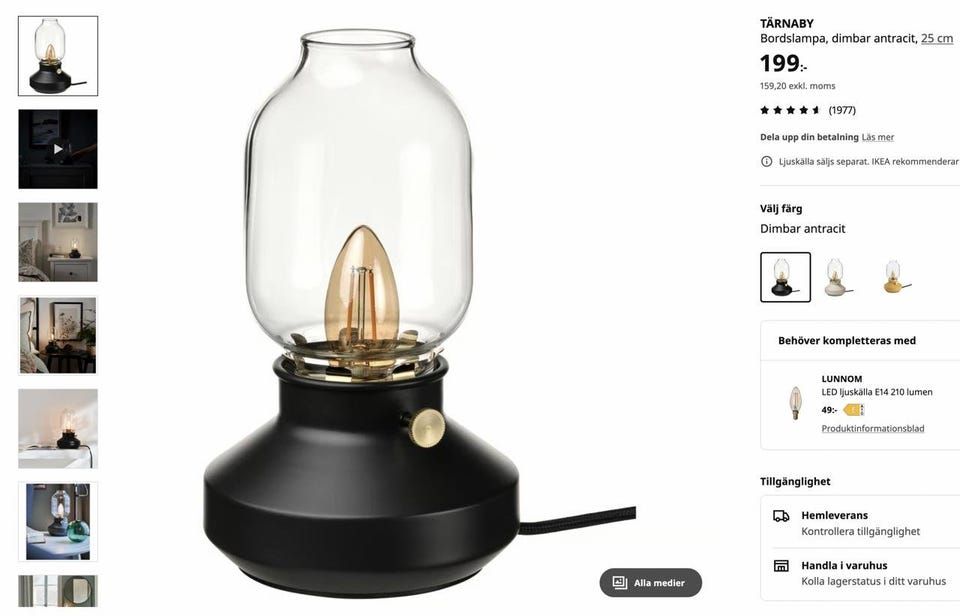Select the anthracite black color variant
The height and width of the screenshot is (616, 960).
(786, 277)
